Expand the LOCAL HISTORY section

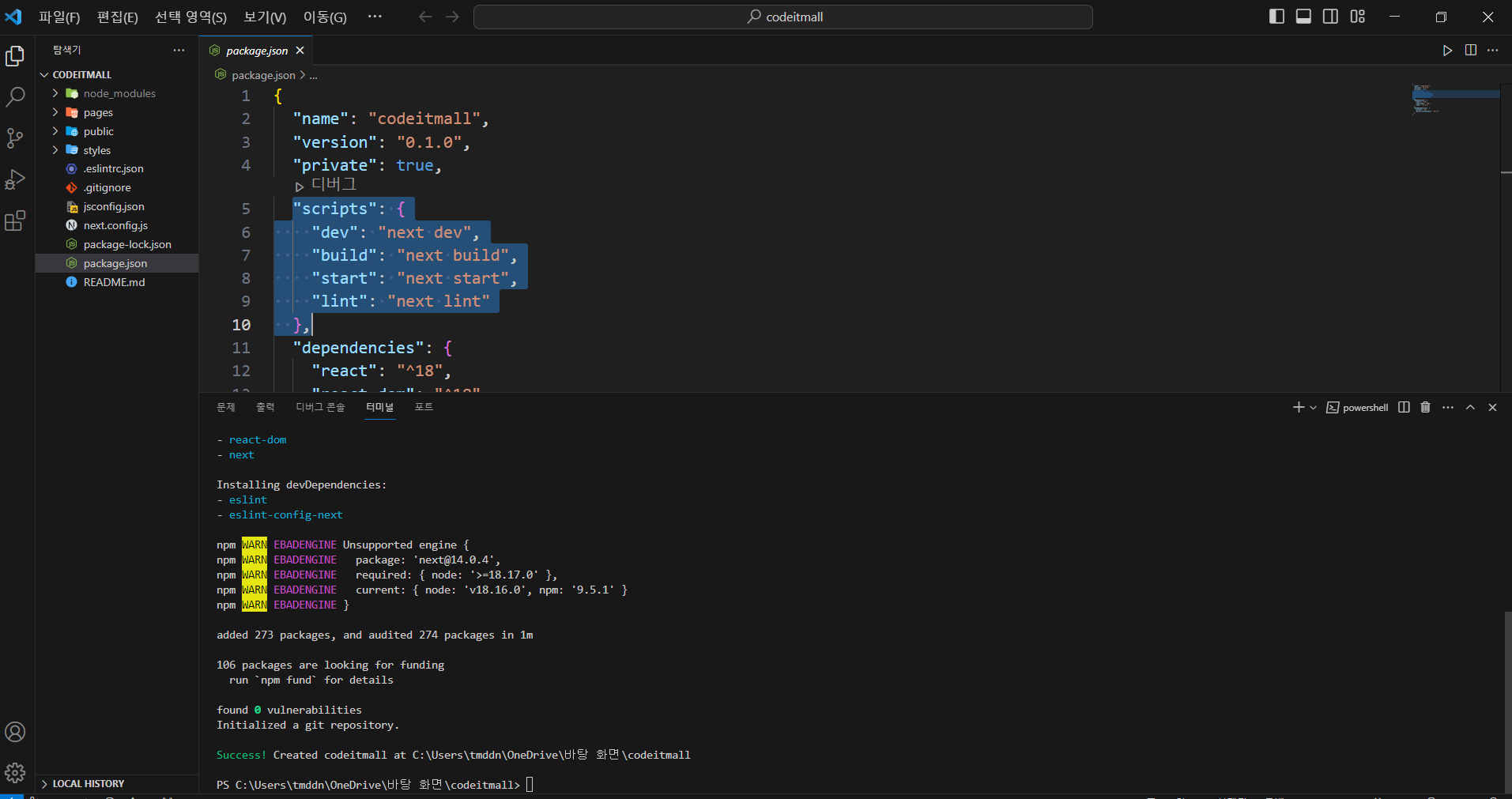(x=117, y=783)
